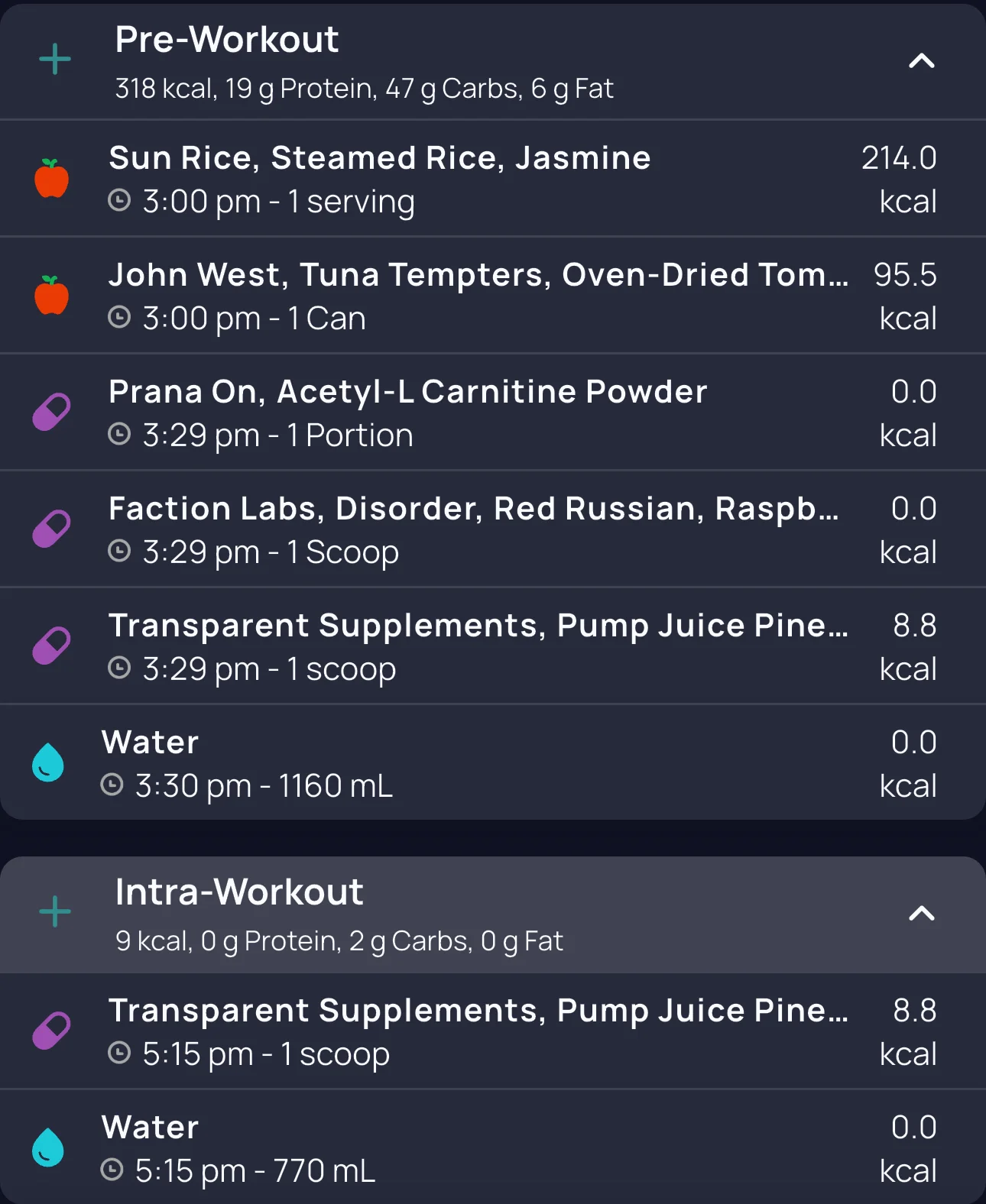The width and height of the screenshot is (986, 1204).
Task: Click the water drop icon for 1160 mL entry
Action: [x=47, y=762]
